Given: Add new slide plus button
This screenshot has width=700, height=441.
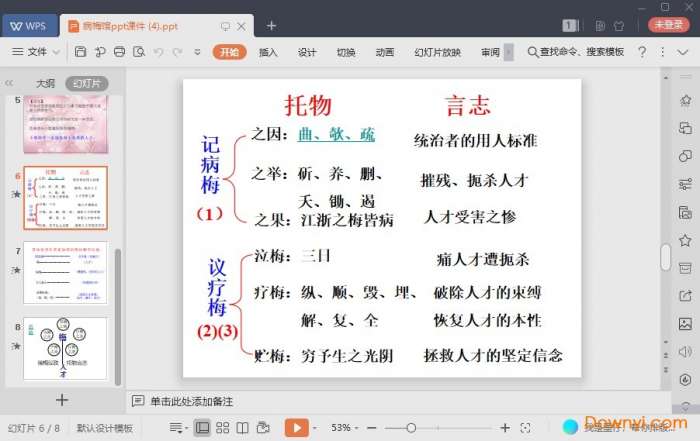Looking at the screenshot, I should pos(62,399).
